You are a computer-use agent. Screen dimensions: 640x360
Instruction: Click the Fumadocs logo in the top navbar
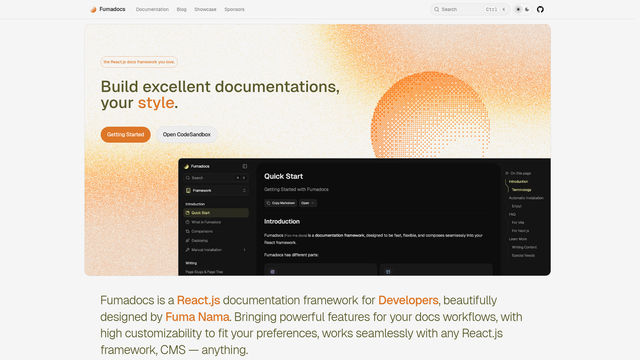tap(108, 9)
